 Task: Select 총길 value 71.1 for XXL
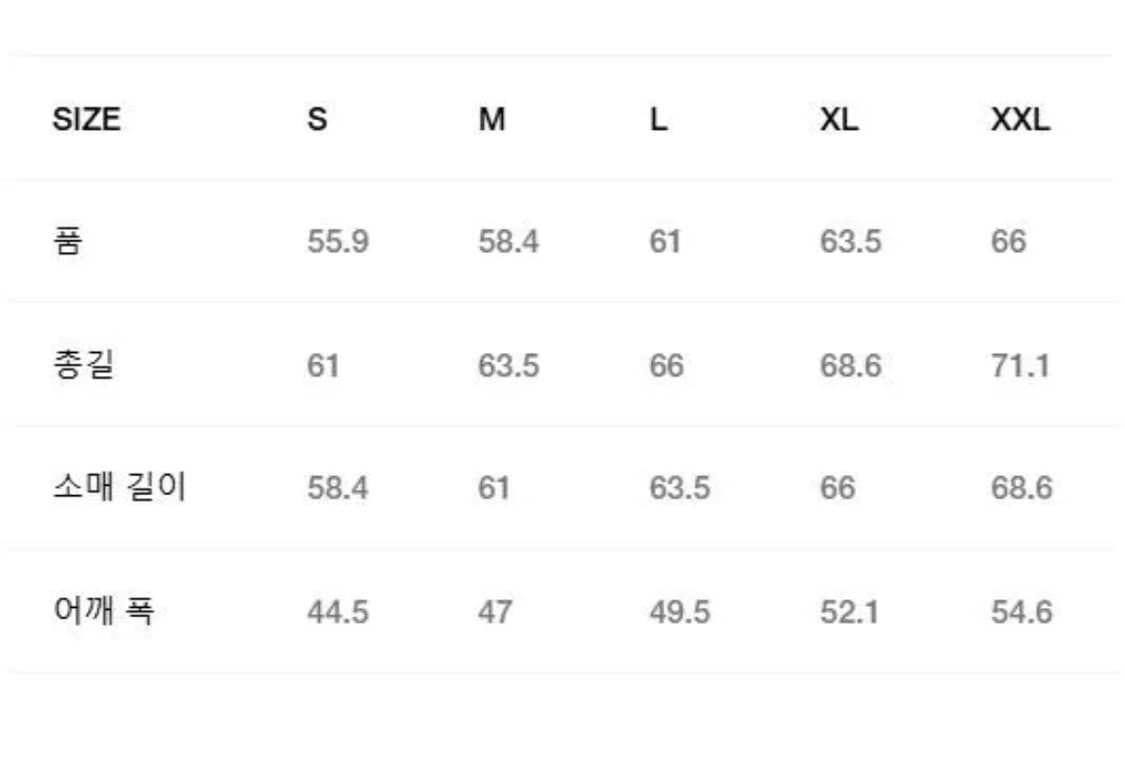pyautogui.click(x=1020, y=366)
